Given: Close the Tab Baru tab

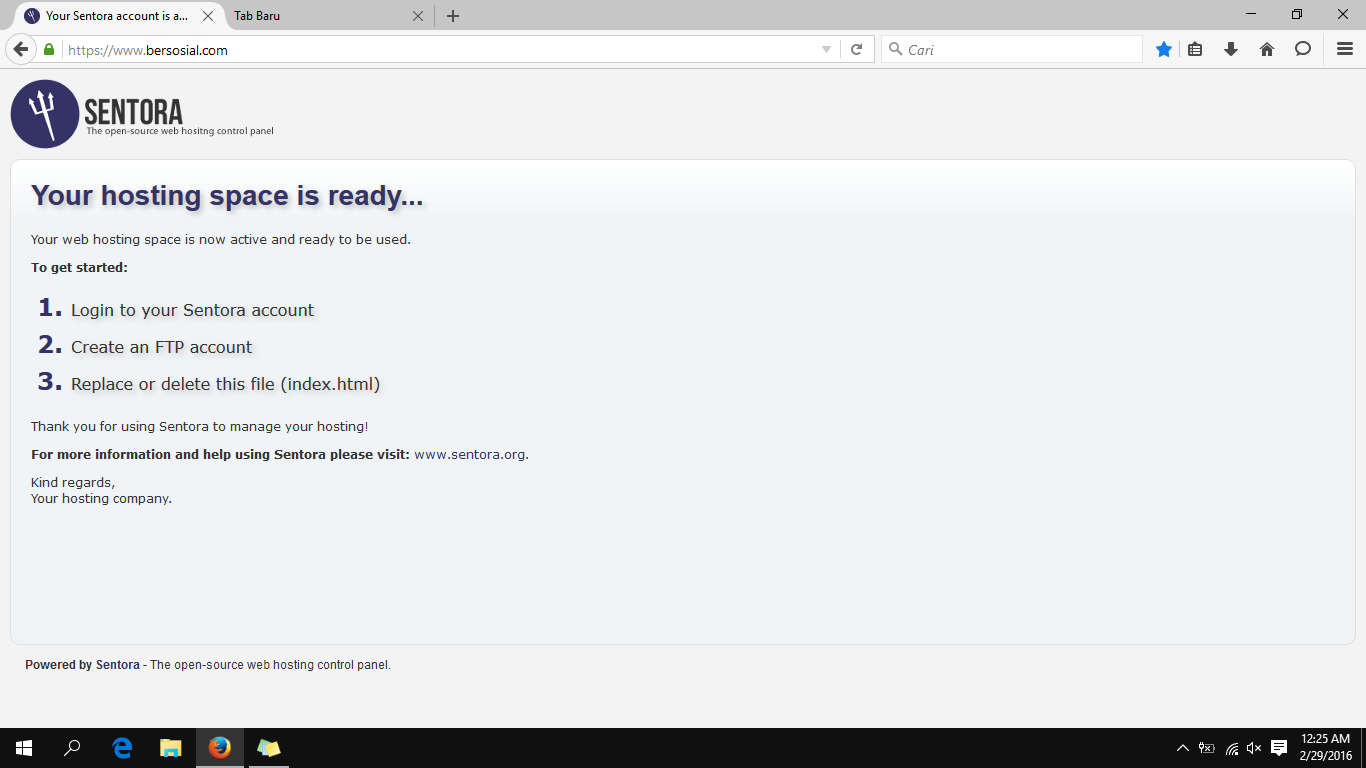Looking at the screenshot, I should (x=418, y=16).
